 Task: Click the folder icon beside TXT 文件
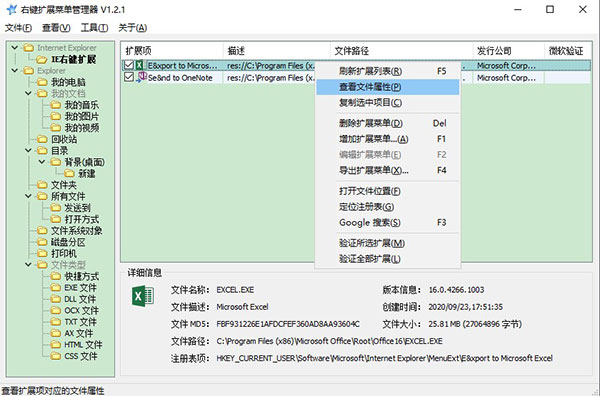(x=56, y=322)
